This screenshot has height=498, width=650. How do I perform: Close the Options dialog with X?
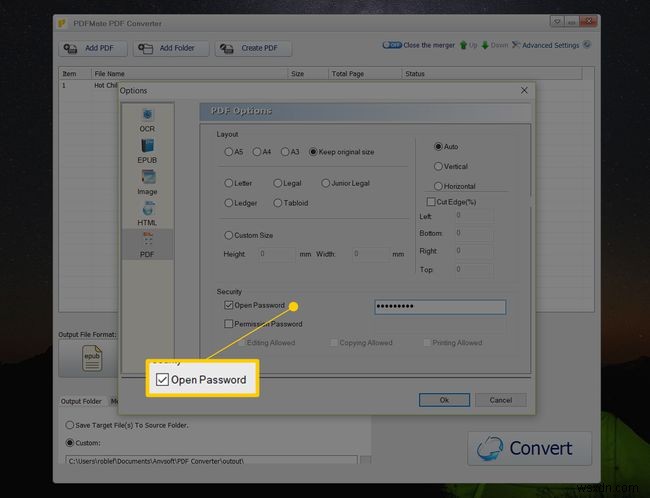[524, 90]
